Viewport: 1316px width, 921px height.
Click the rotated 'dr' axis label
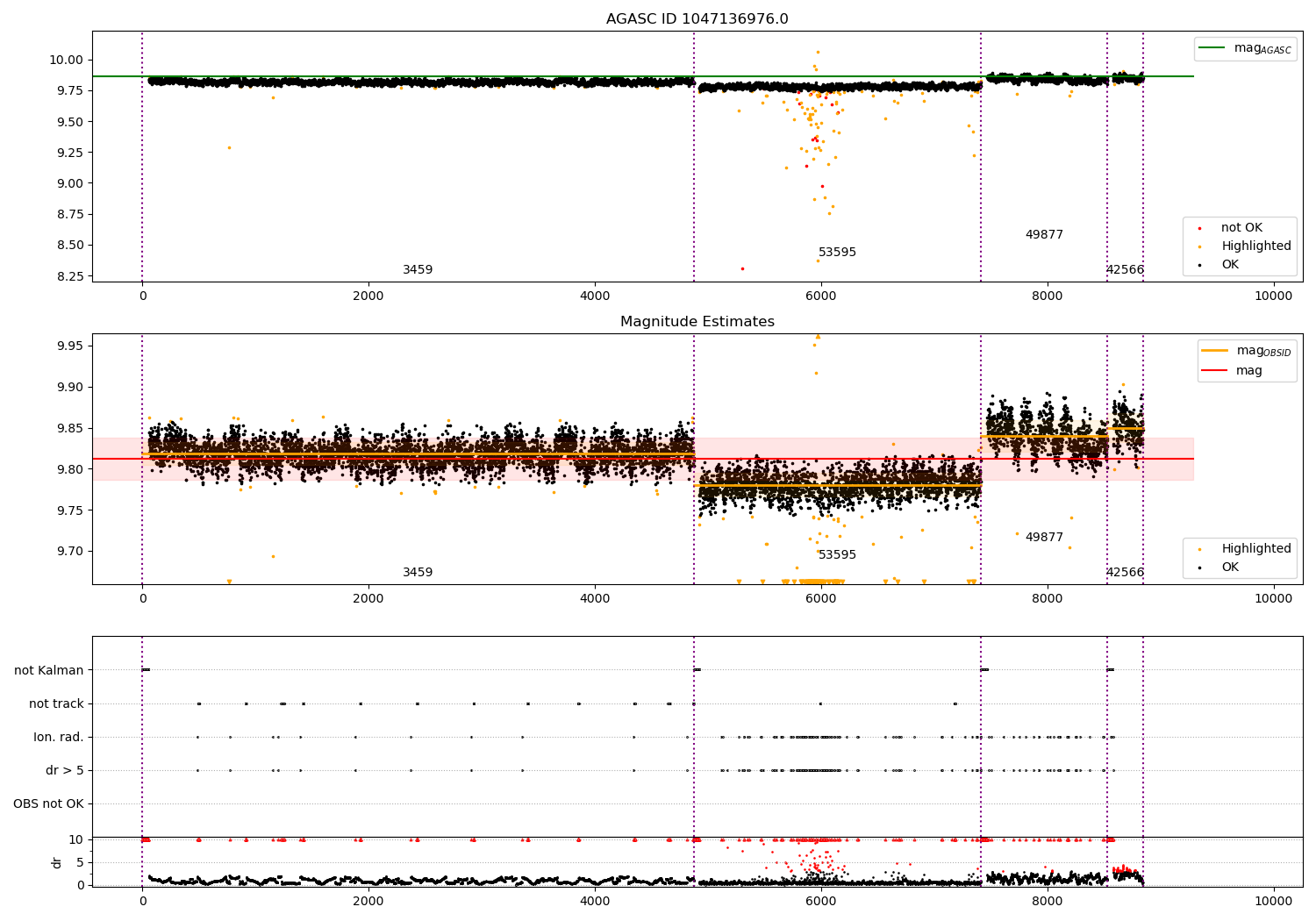[57, 862]
